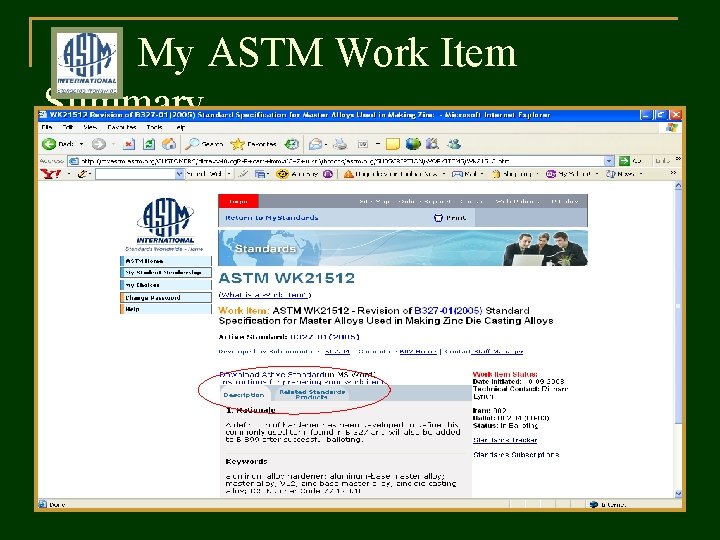Select Change Password in left navigation
Image resolution: width=720 pixels, height=540 pixels.
click(x=166, y=298)
